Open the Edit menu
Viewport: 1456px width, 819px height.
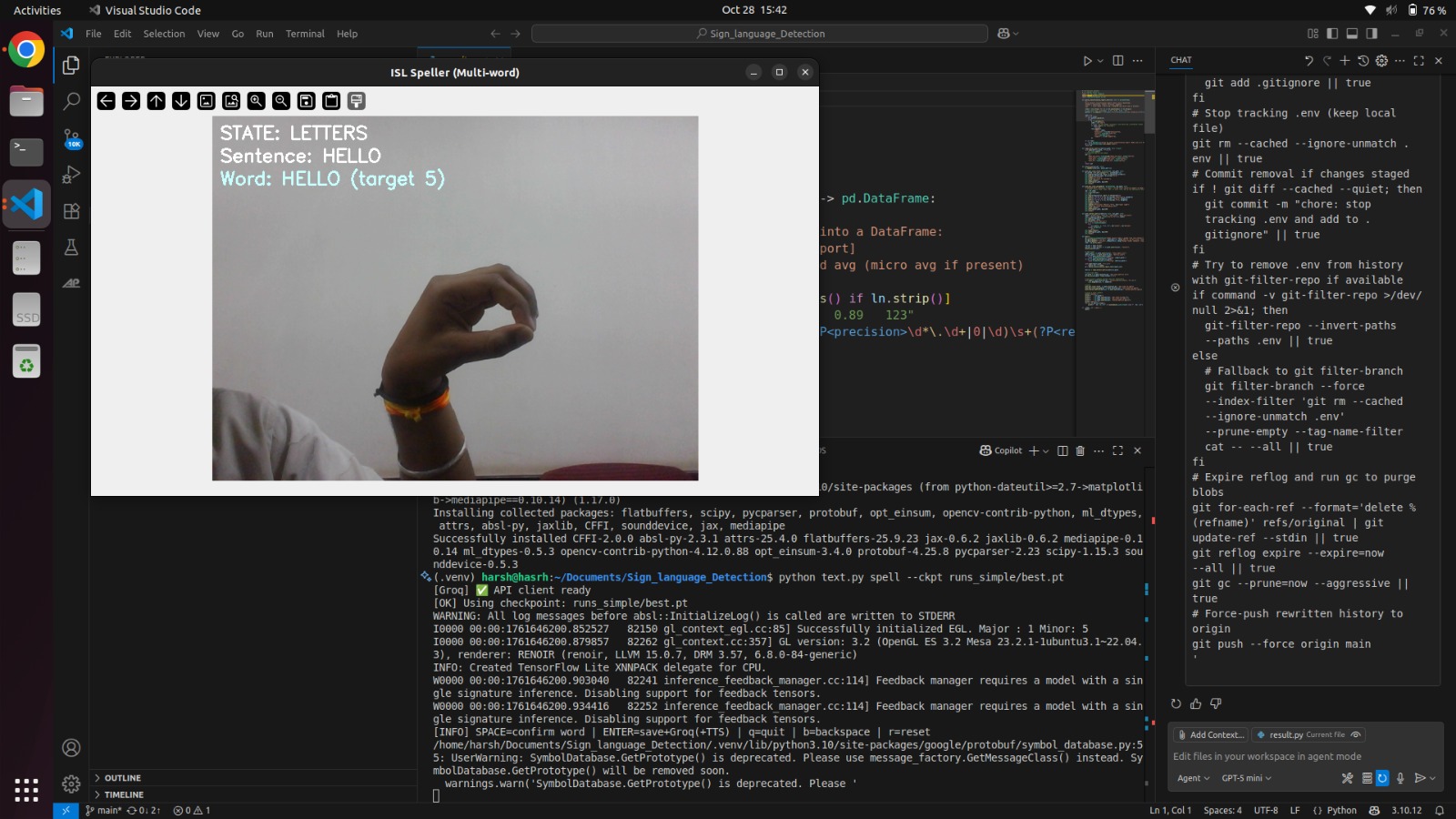point(123,34)
